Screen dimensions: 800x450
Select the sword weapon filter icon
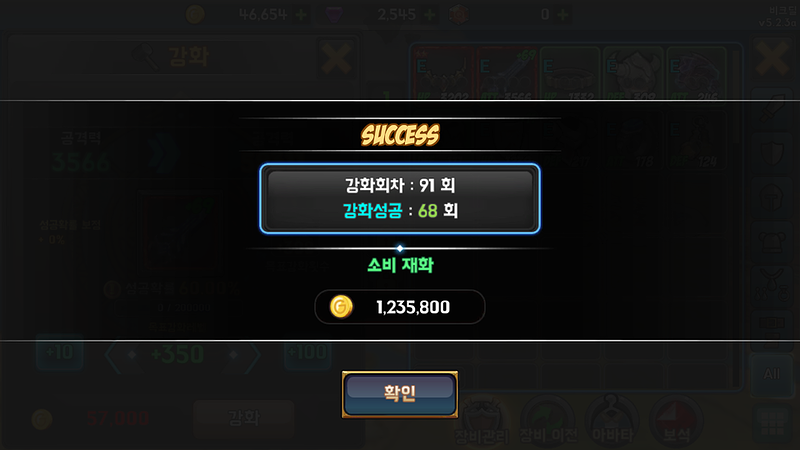point(772,108)
